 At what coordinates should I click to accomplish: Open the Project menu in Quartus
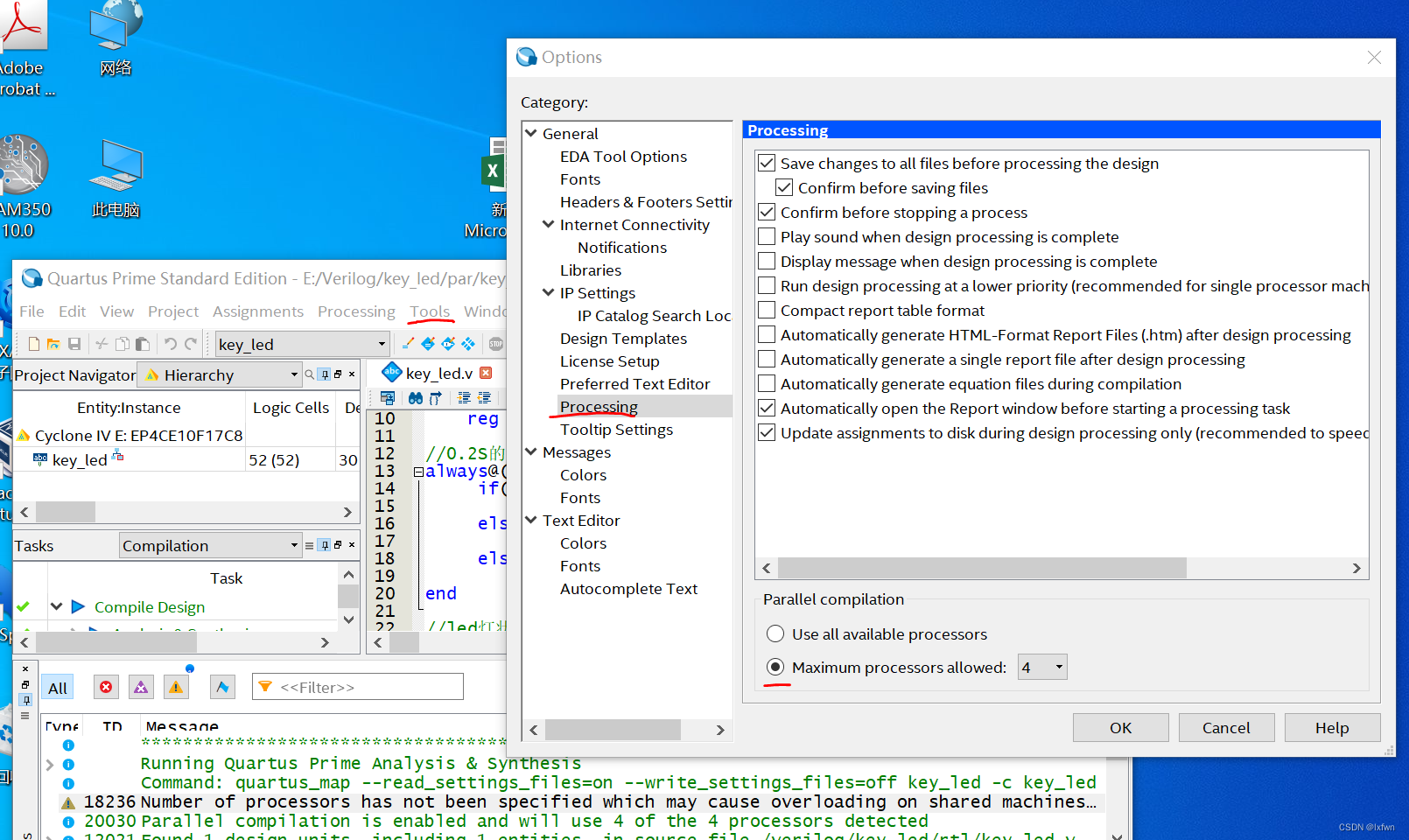[x=173, y=311]
